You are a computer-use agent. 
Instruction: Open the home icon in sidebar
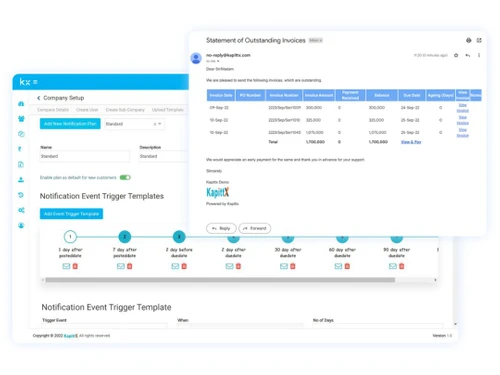coord(21,104)
